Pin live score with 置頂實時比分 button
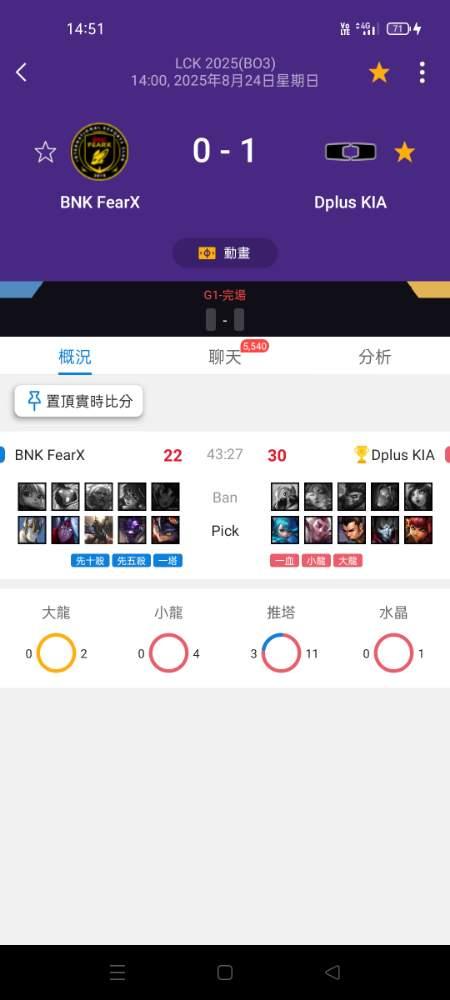 [78, 401]
